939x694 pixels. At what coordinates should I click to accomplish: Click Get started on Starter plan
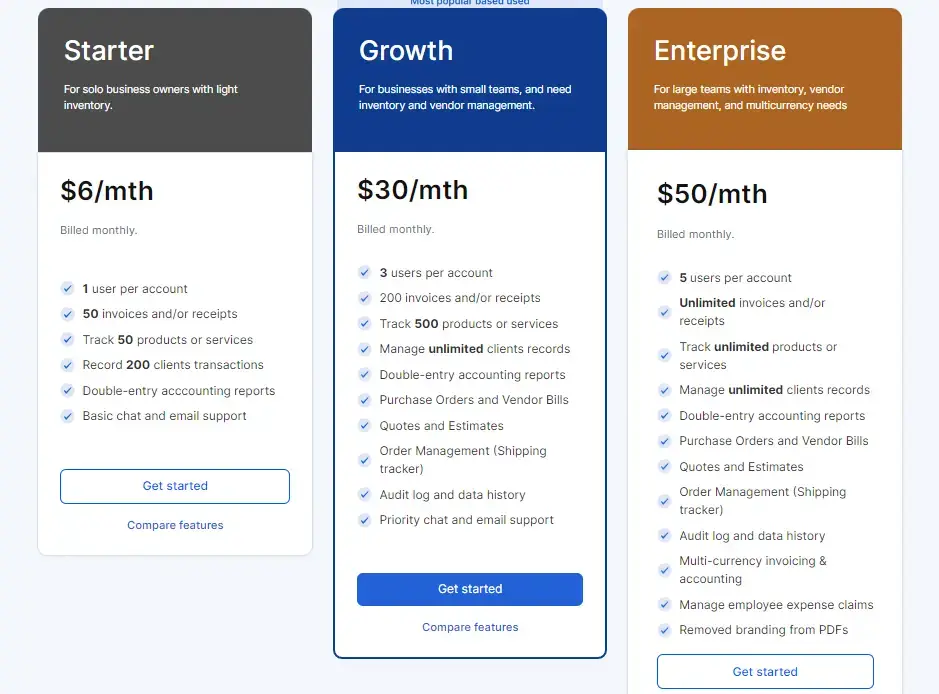175,486
